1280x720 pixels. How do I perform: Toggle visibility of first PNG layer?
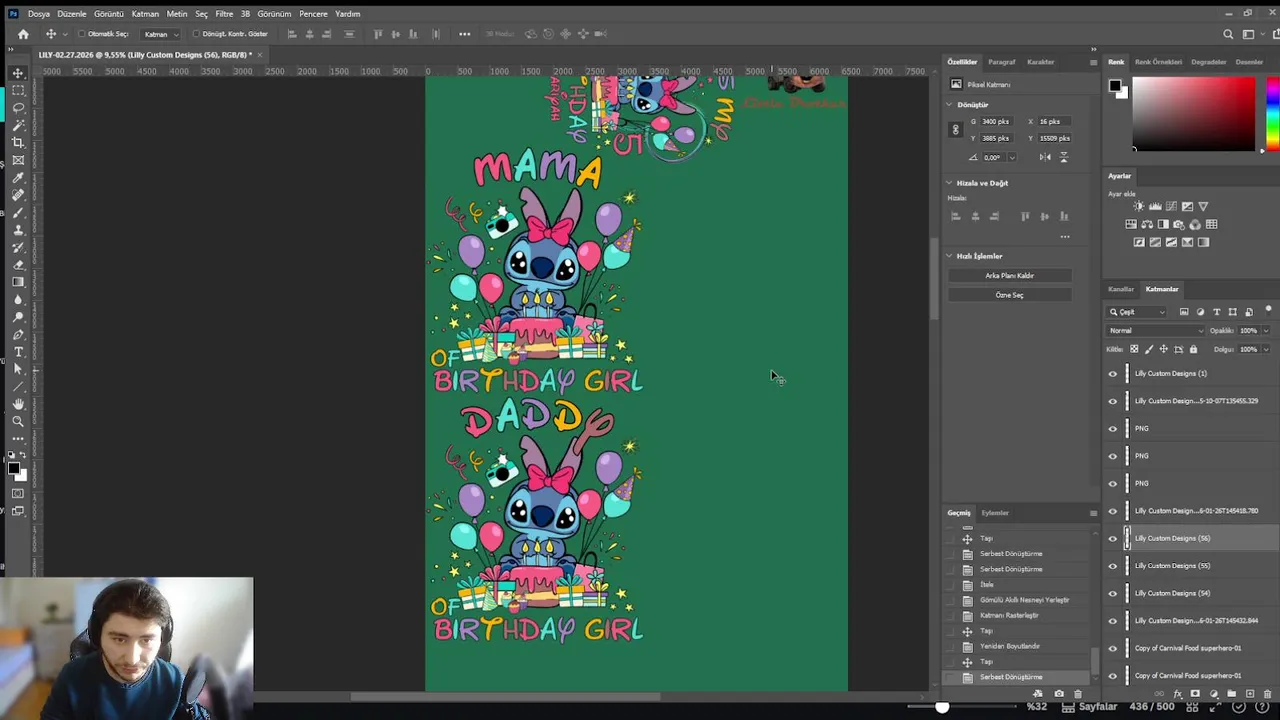point(1113,428)
